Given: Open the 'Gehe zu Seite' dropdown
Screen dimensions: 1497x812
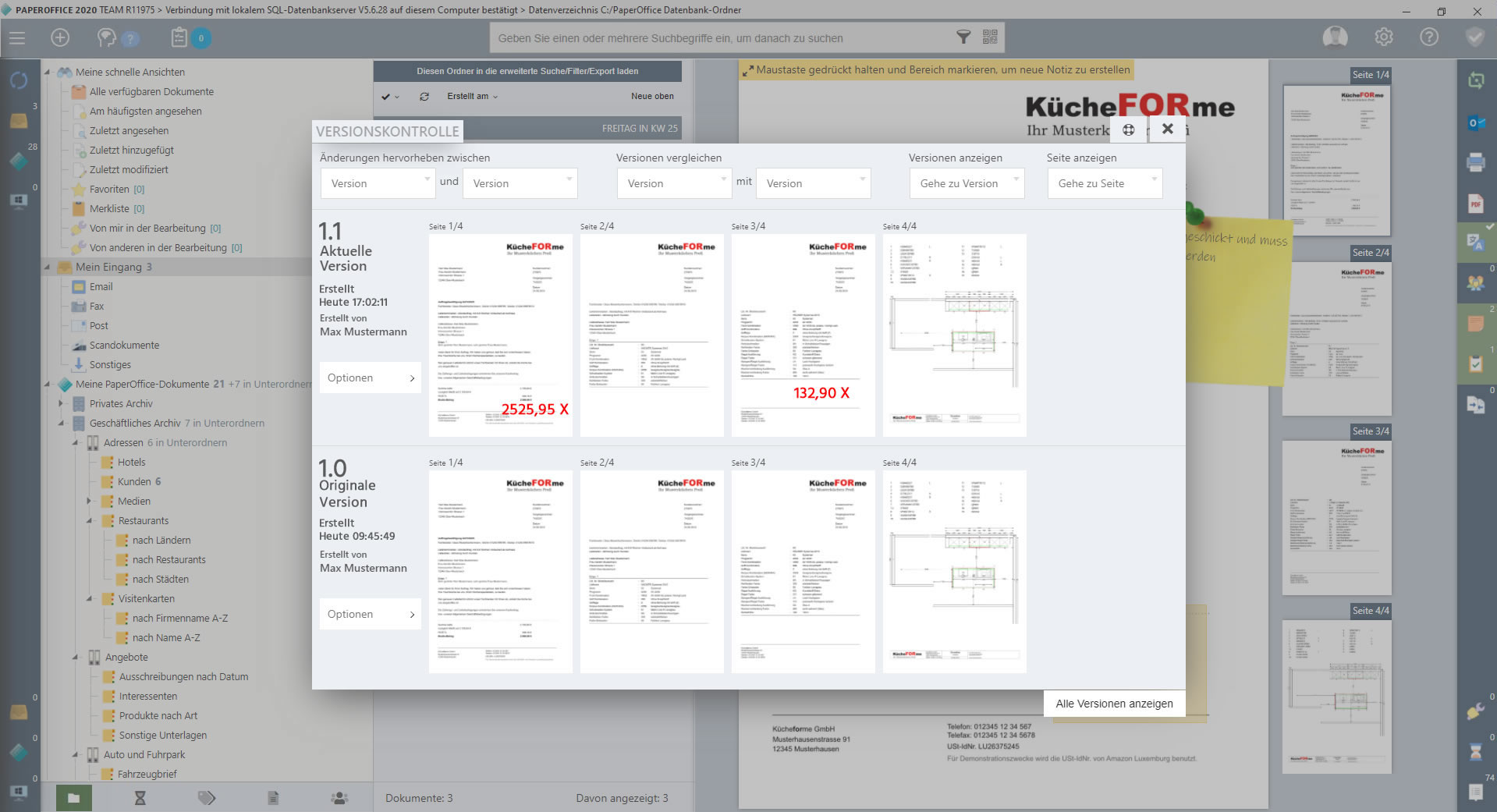Looking at the screenshot, I should click(1105, 183).
